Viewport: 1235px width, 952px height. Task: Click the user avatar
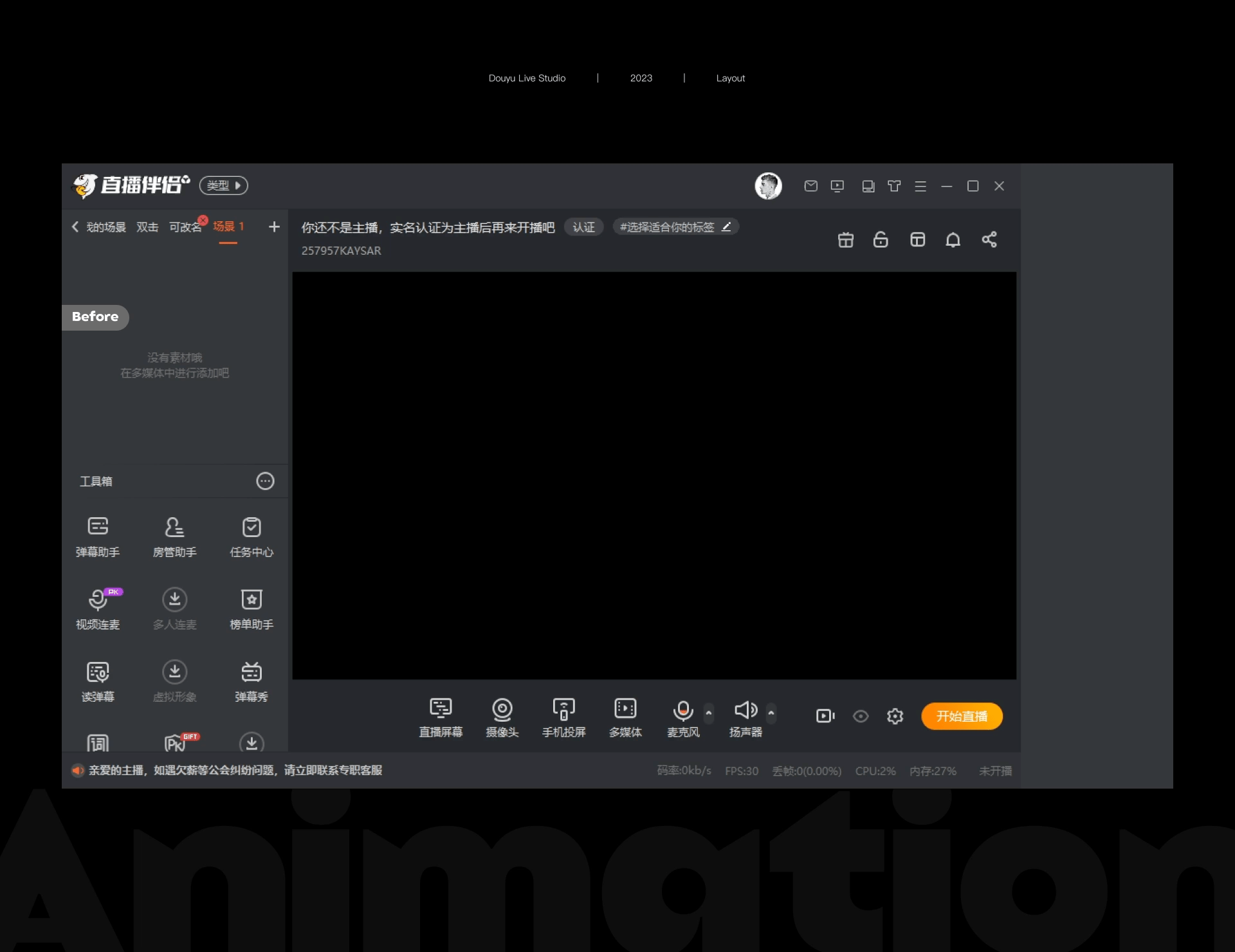coord(768,186)
